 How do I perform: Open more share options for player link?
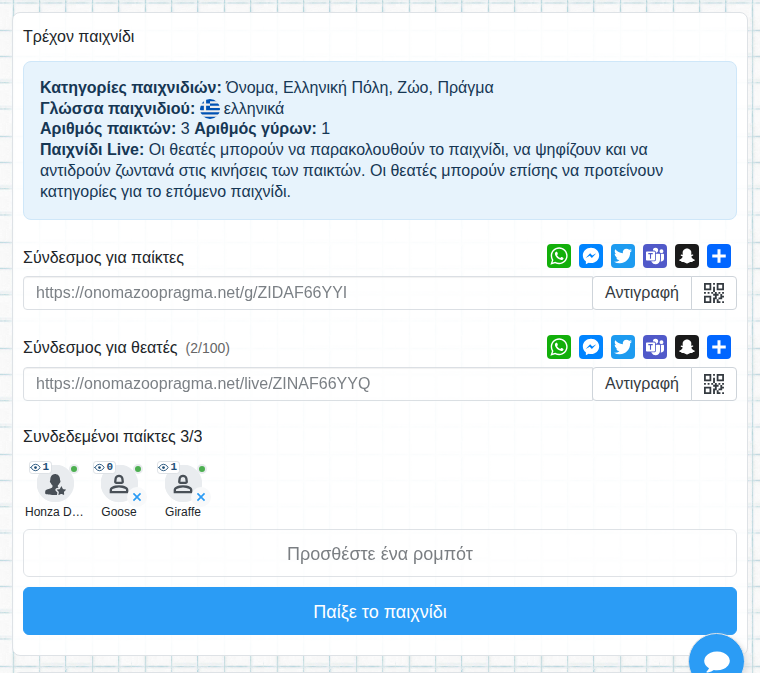point(719,256)
